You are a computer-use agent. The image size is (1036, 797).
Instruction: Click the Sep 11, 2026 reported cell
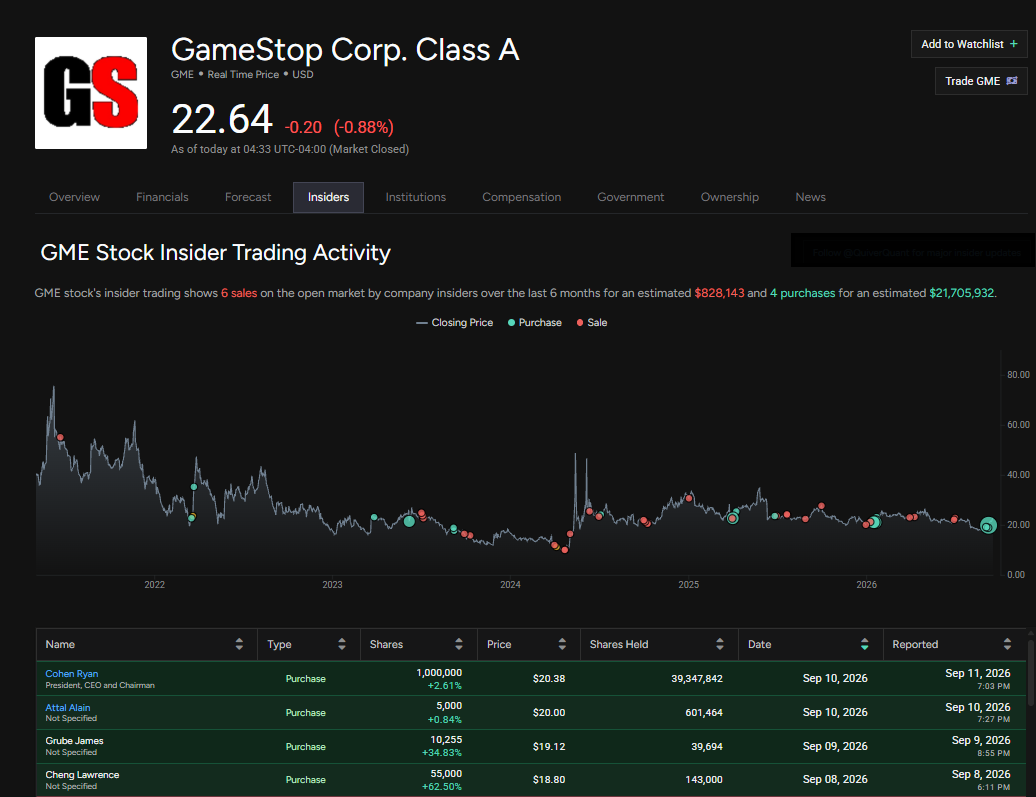(977, 673)
